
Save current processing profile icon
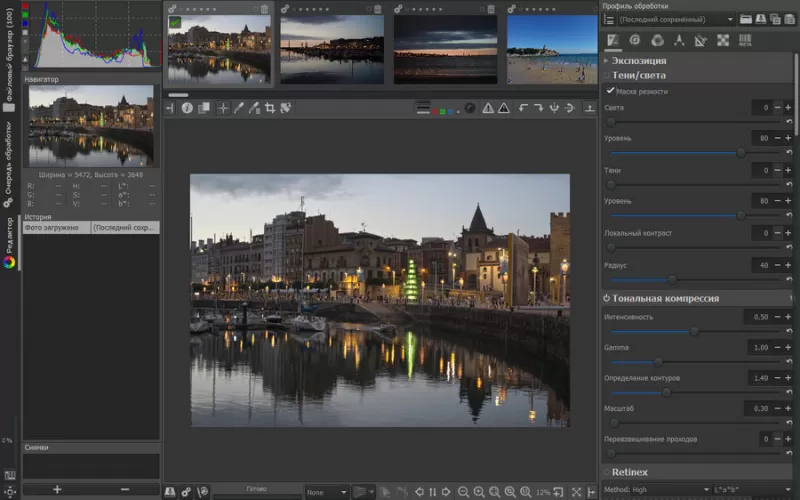[x=761, y=19]
